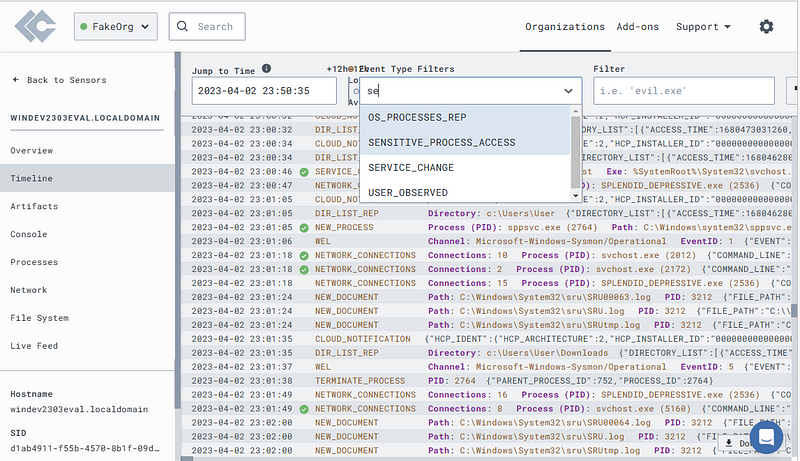Click the back arrow beside Back to Sensors
This screenshot has width=800, height=461.
[16, 80]
